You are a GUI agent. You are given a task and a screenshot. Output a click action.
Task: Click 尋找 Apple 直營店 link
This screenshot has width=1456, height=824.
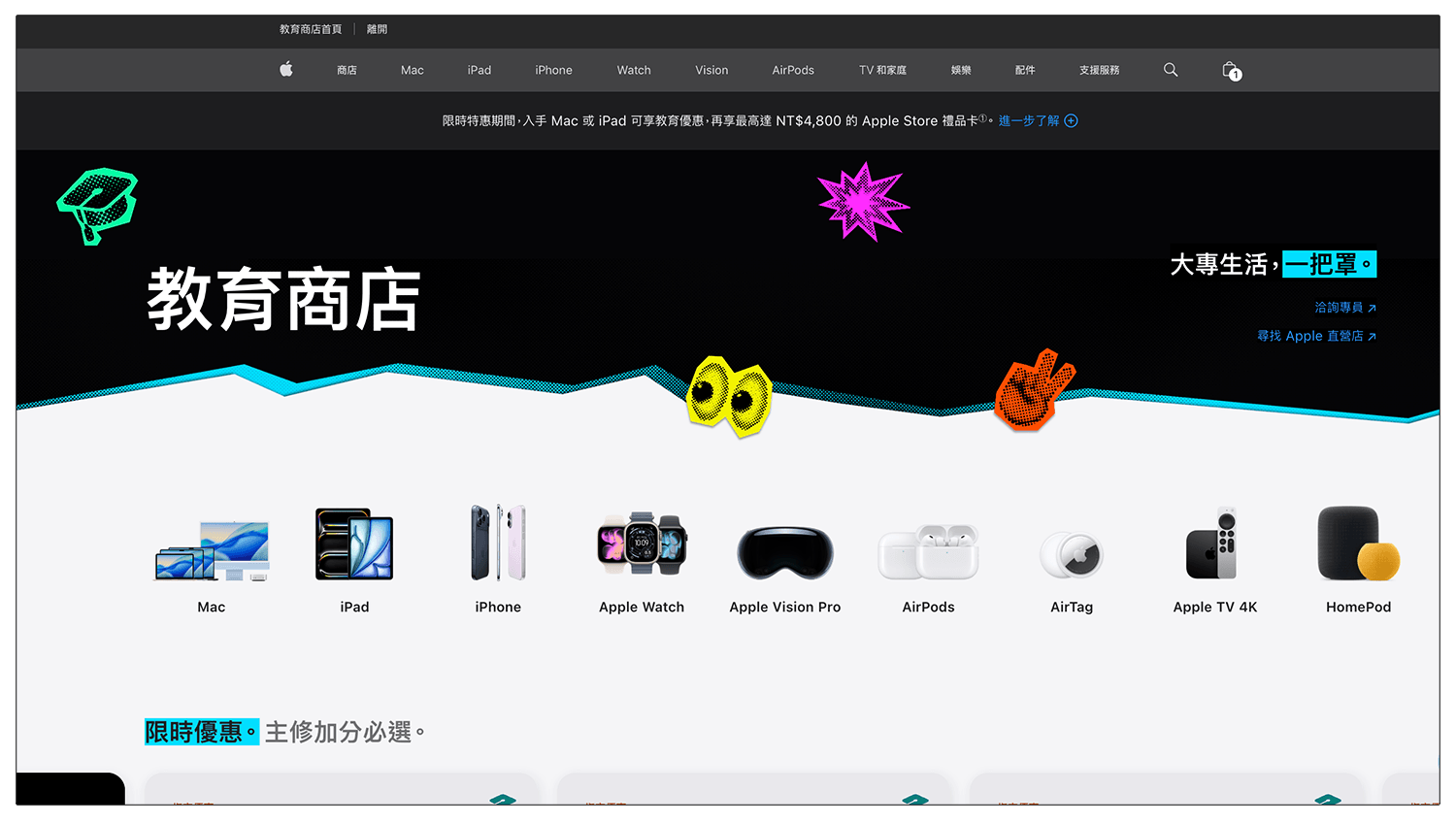[1316, 336]
